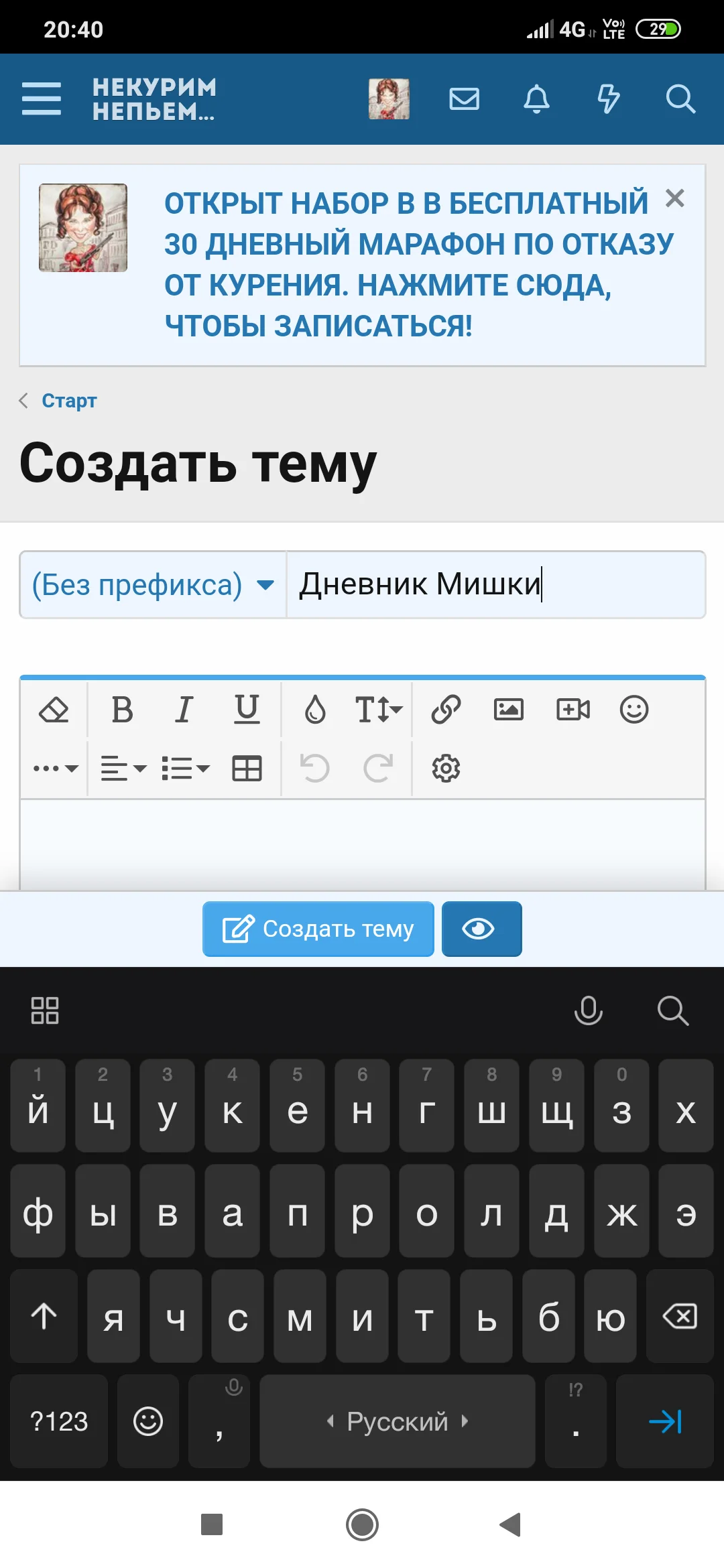The width and height of the screenshot is (724, 1568).
Task: Tap the period key
Action: 576,1421
